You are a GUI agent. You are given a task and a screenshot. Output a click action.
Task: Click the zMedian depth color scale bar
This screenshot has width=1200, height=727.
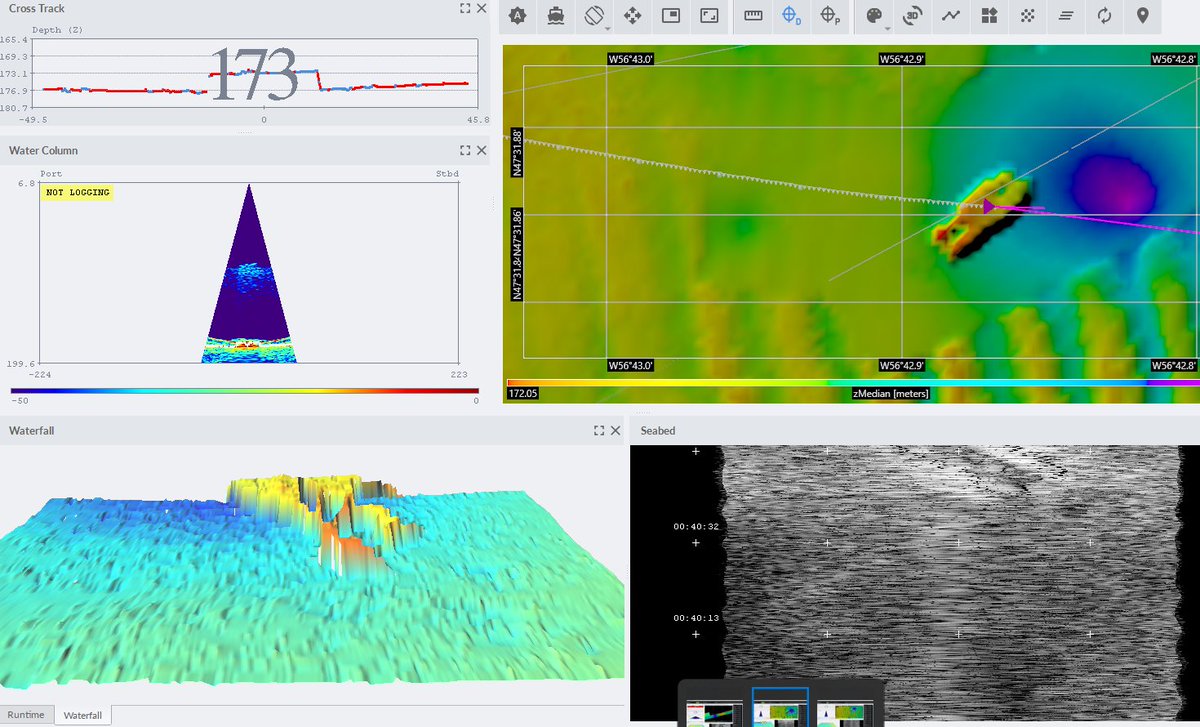coord(852,382)
